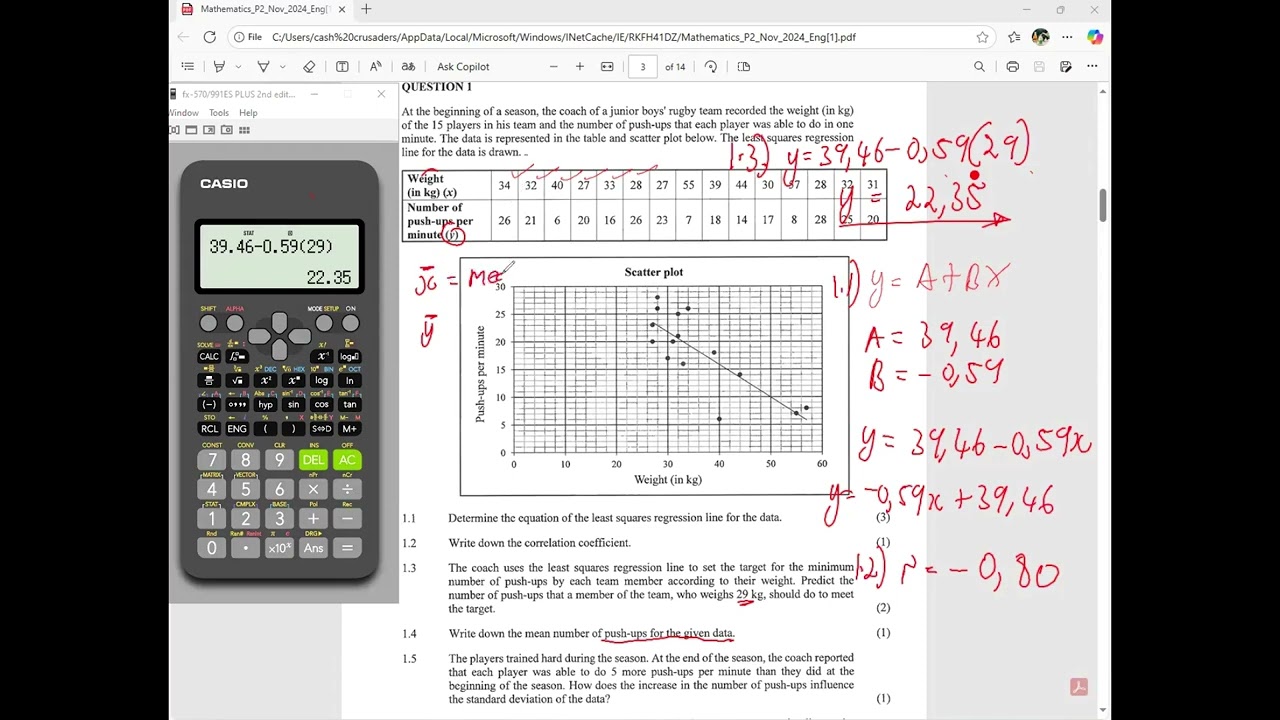Select the Draw pen tool
The width and height of the screenshot is (1280, 720).
219,67
